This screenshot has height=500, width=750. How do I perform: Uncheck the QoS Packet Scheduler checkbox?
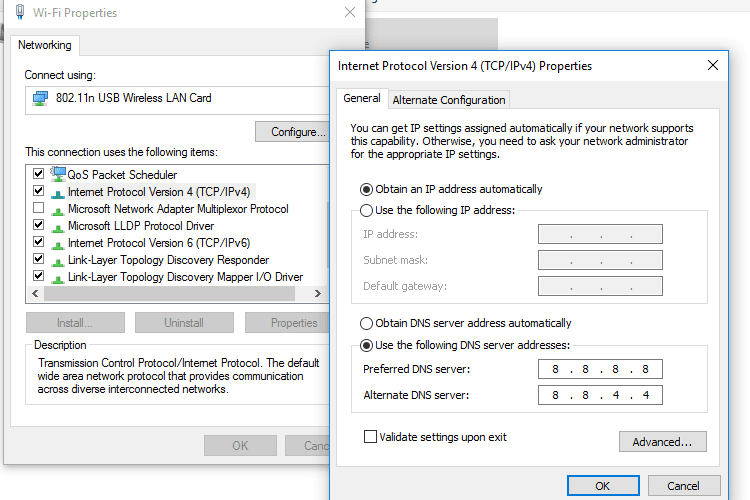(x=38, y=173)
